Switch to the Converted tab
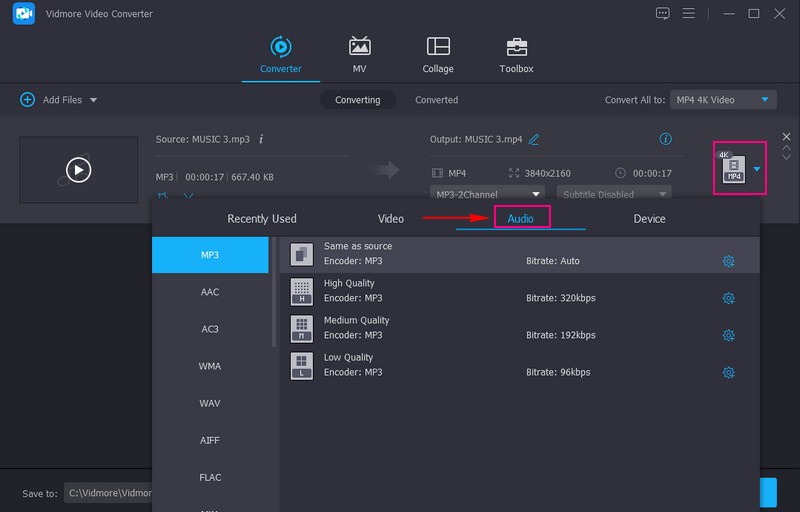Image resolution: width=800 pixels, height=512 pixels. point(436,100)
